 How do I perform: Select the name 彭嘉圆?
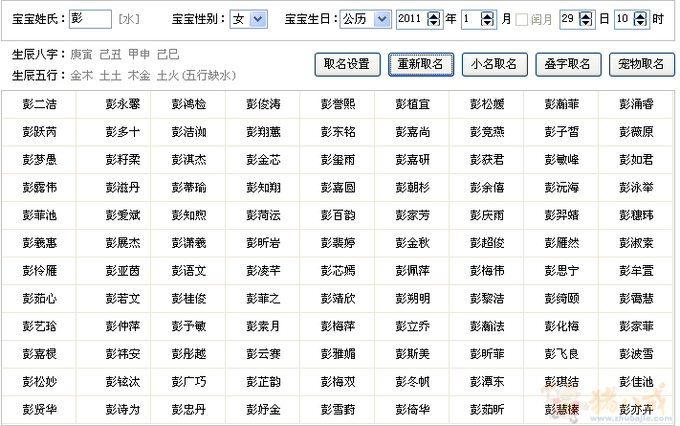tap(338, 187)
